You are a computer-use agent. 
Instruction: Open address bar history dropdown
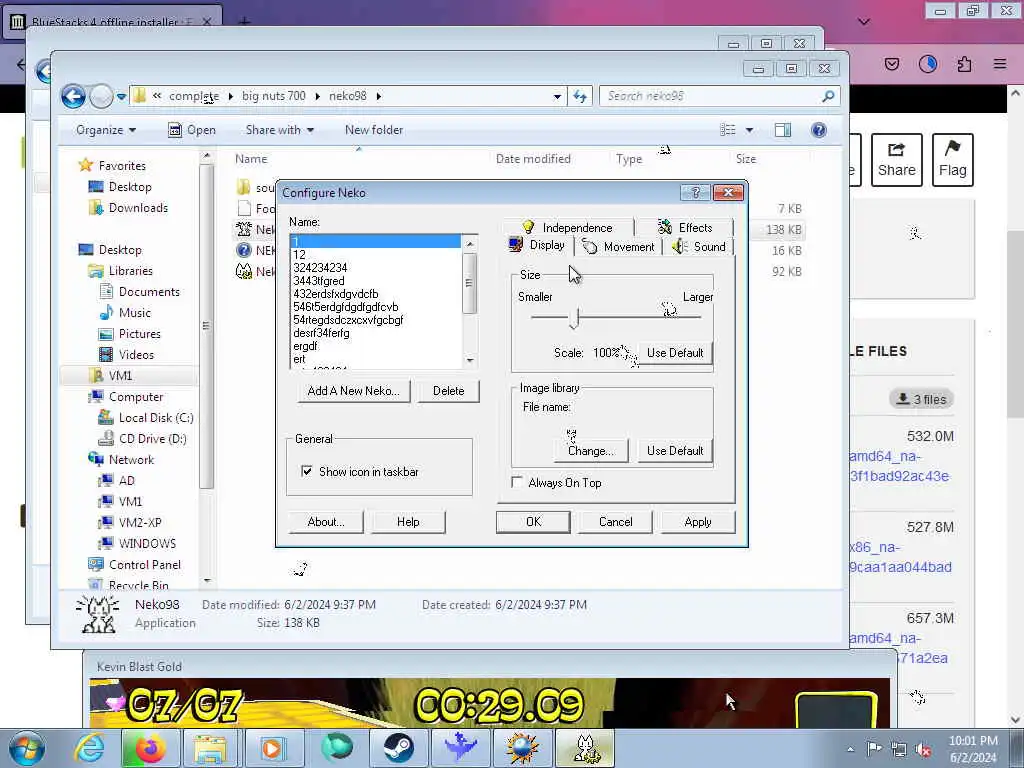pyautogui.click(x=557, y=97)
